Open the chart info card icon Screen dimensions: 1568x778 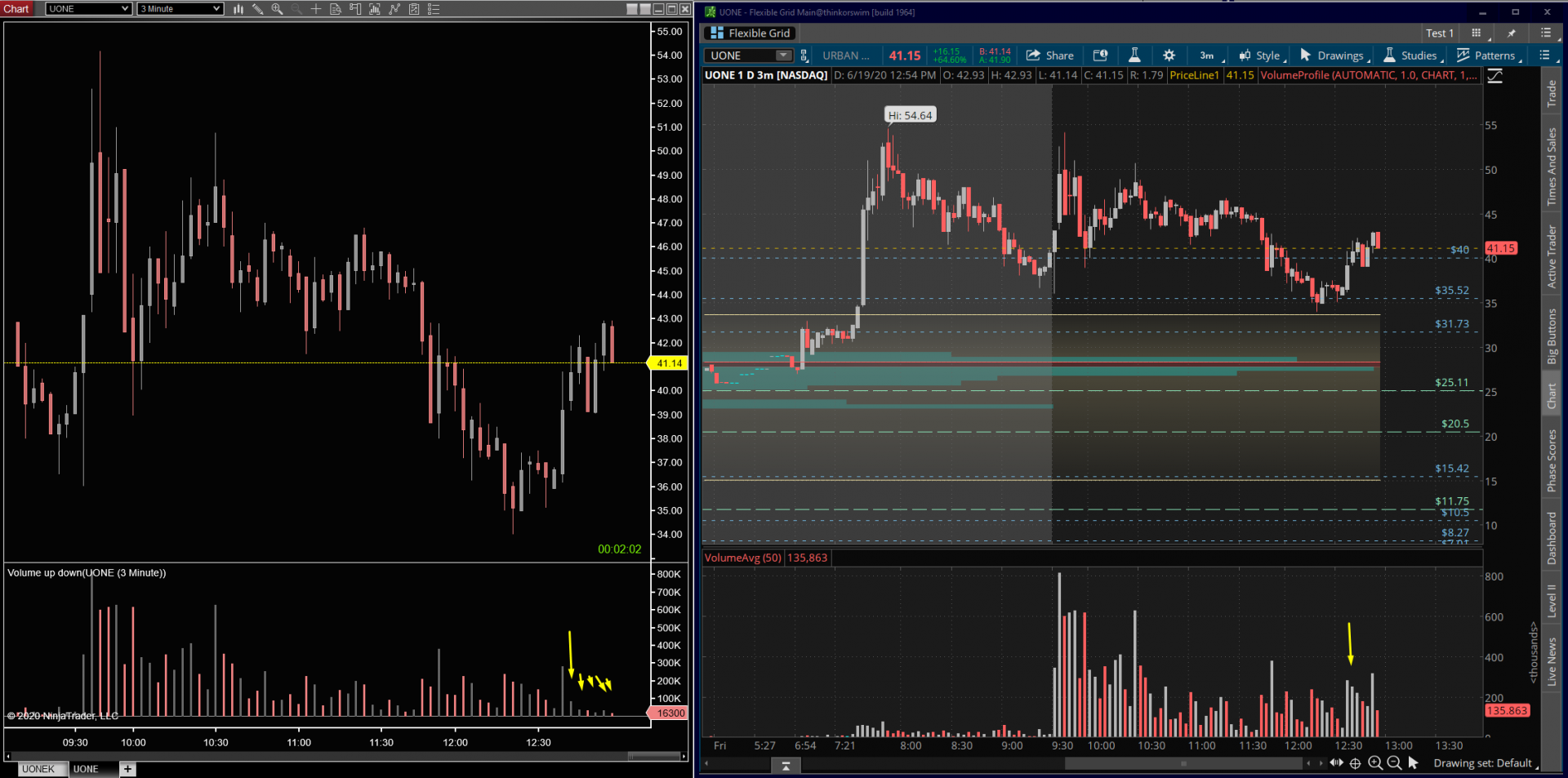pyautogui.click(x=1100, y=56)
